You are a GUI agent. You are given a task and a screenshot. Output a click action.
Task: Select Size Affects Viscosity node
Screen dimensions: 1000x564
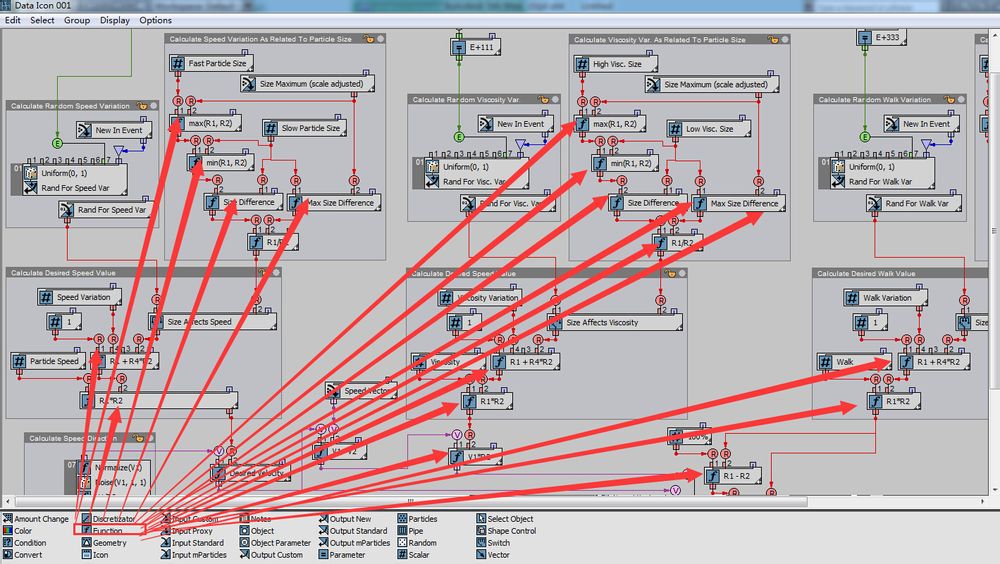pyautogui.click(x=615, y=323)
